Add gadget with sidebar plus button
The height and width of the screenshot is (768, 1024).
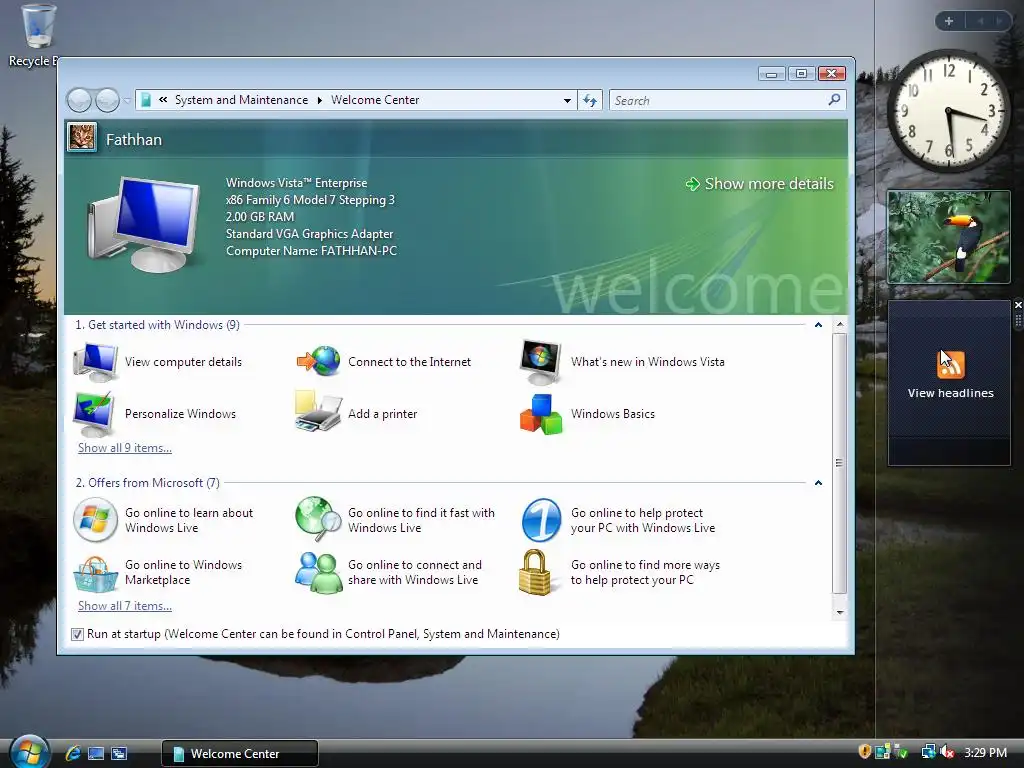[x=949, y=21]
